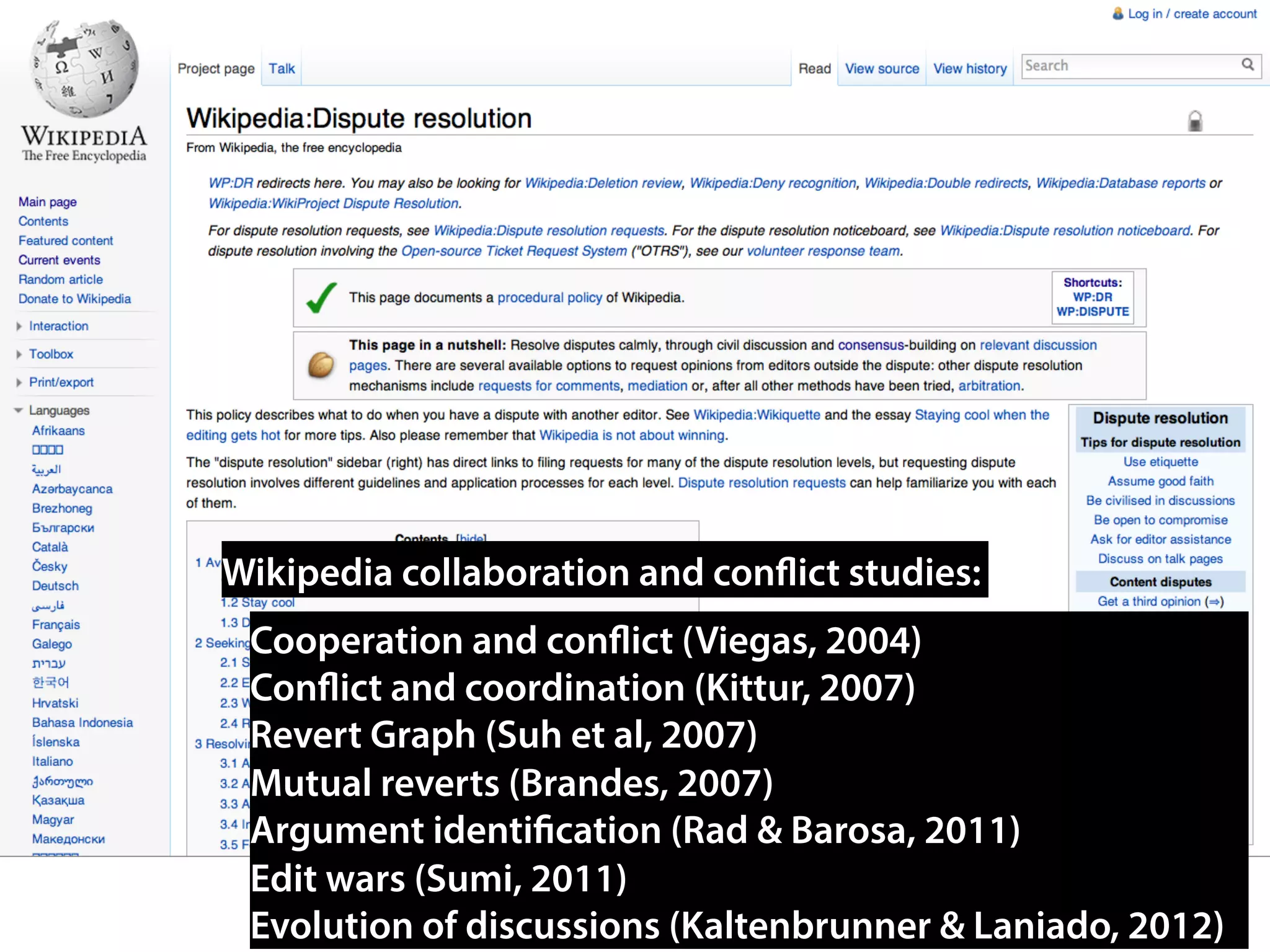
Task: Open the Project page tab
Action: [216, 69]
